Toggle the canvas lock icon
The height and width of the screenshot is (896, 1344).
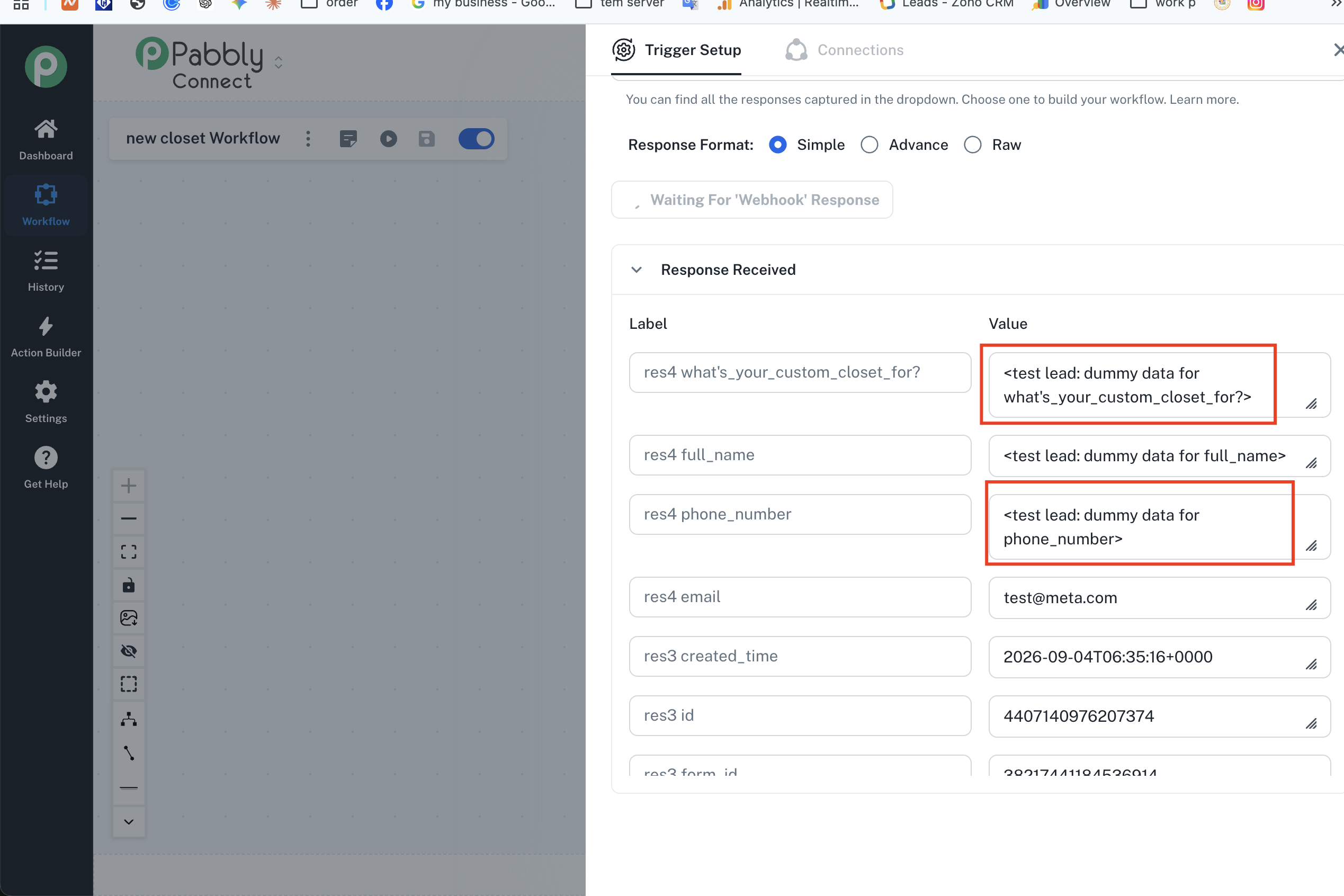click(129, 585)
